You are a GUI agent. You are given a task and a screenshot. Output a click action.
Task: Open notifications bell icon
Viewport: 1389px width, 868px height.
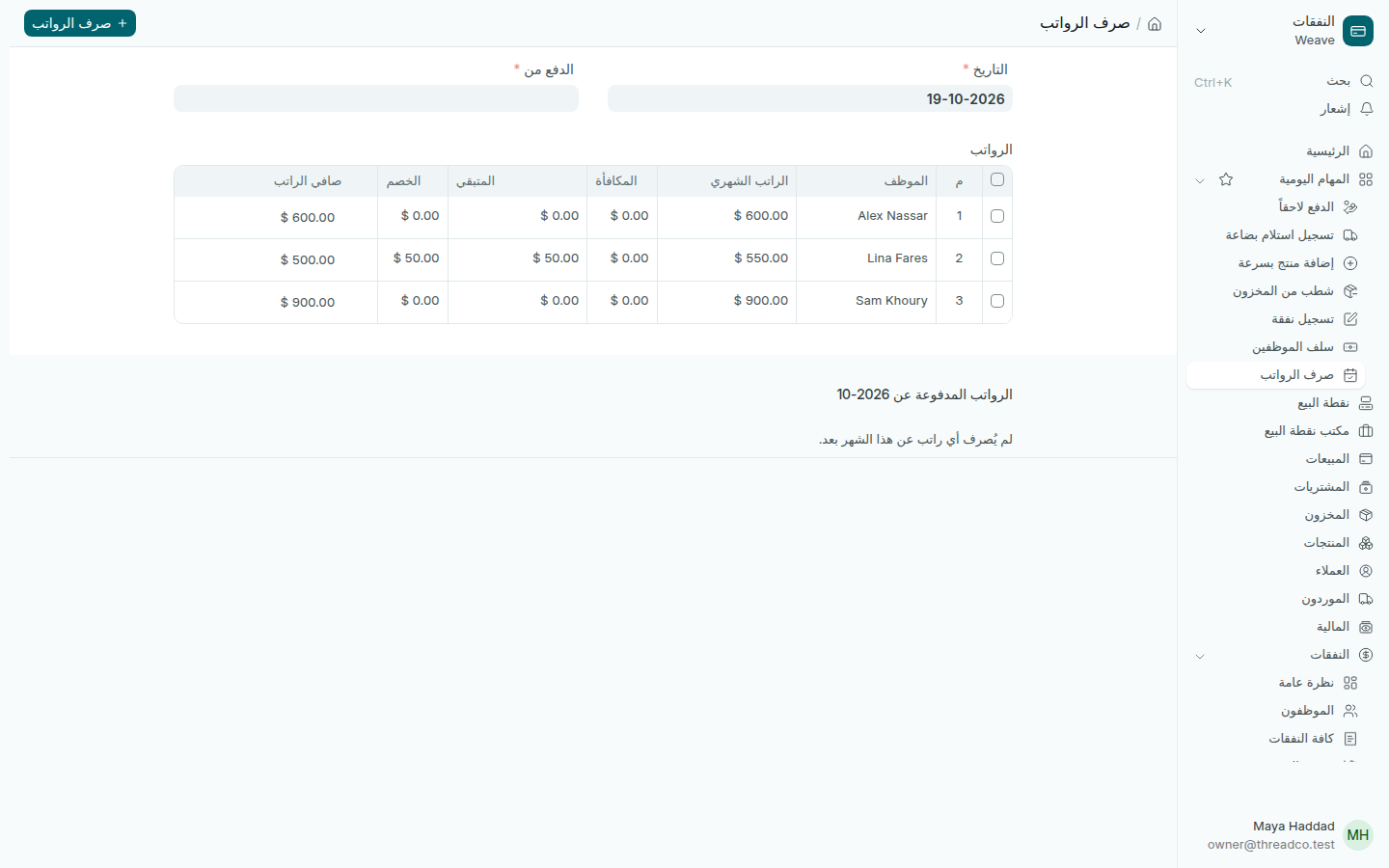tap(1366, 109)
